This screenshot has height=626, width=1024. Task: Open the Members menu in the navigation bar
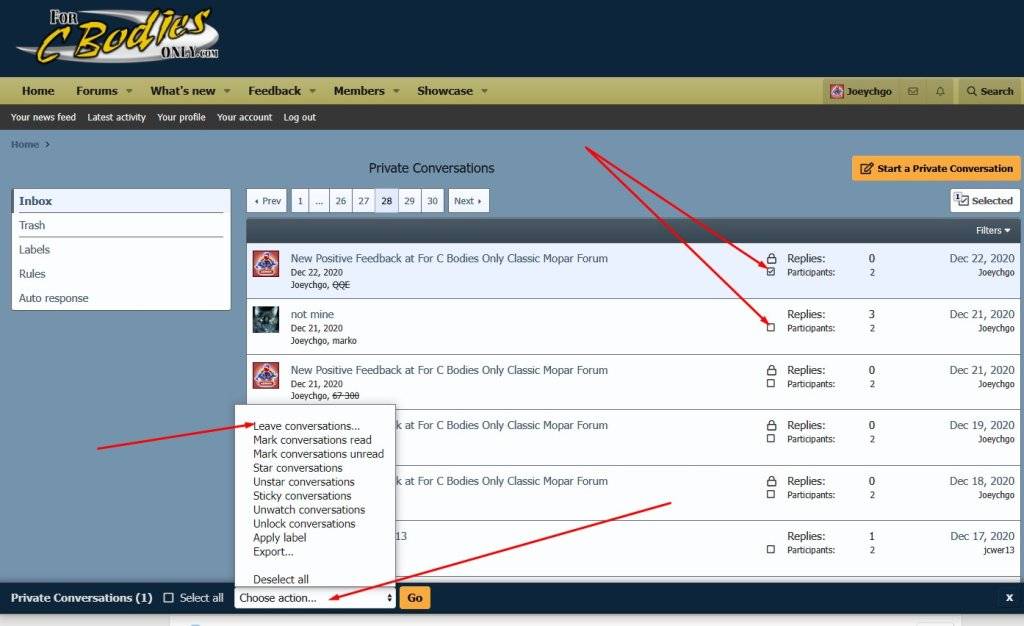coord(360,91)
